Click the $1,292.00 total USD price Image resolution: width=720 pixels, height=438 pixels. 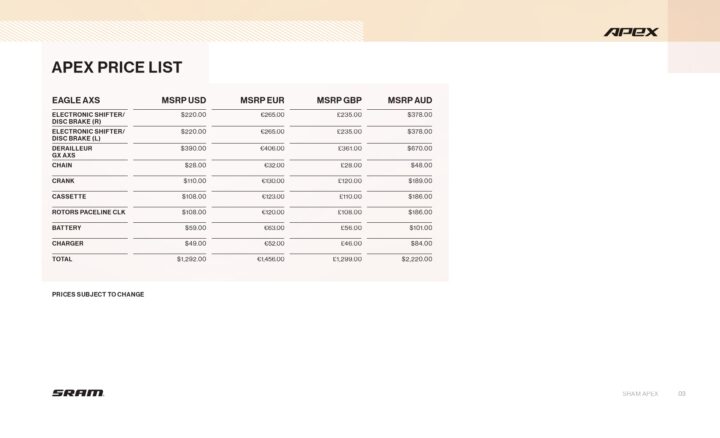(191, 259)
